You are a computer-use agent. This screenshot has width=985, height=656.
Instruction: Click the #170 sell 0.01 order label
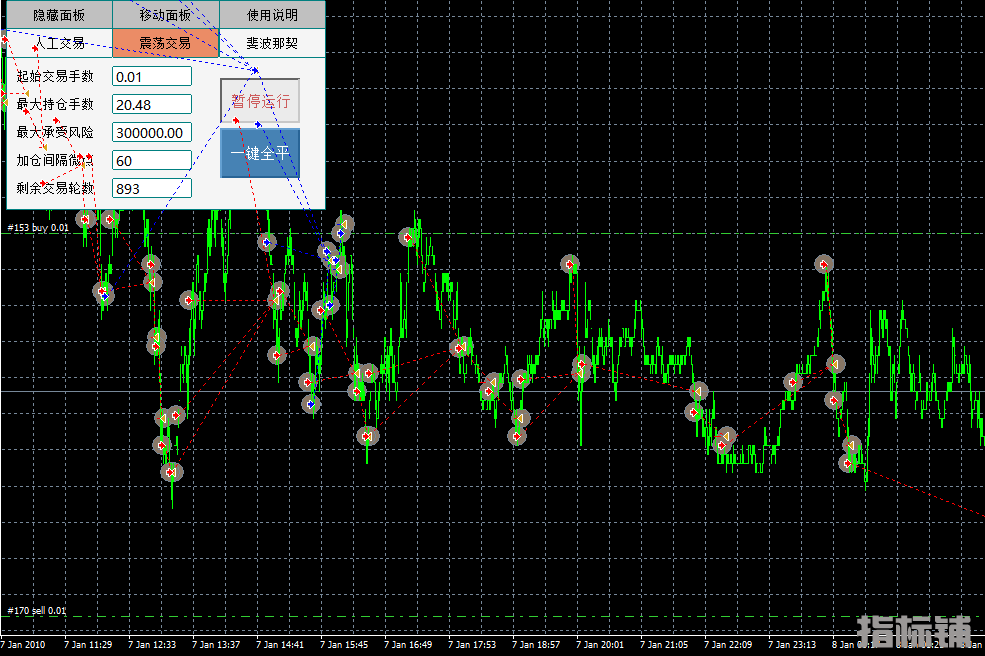tap(37, 610)
